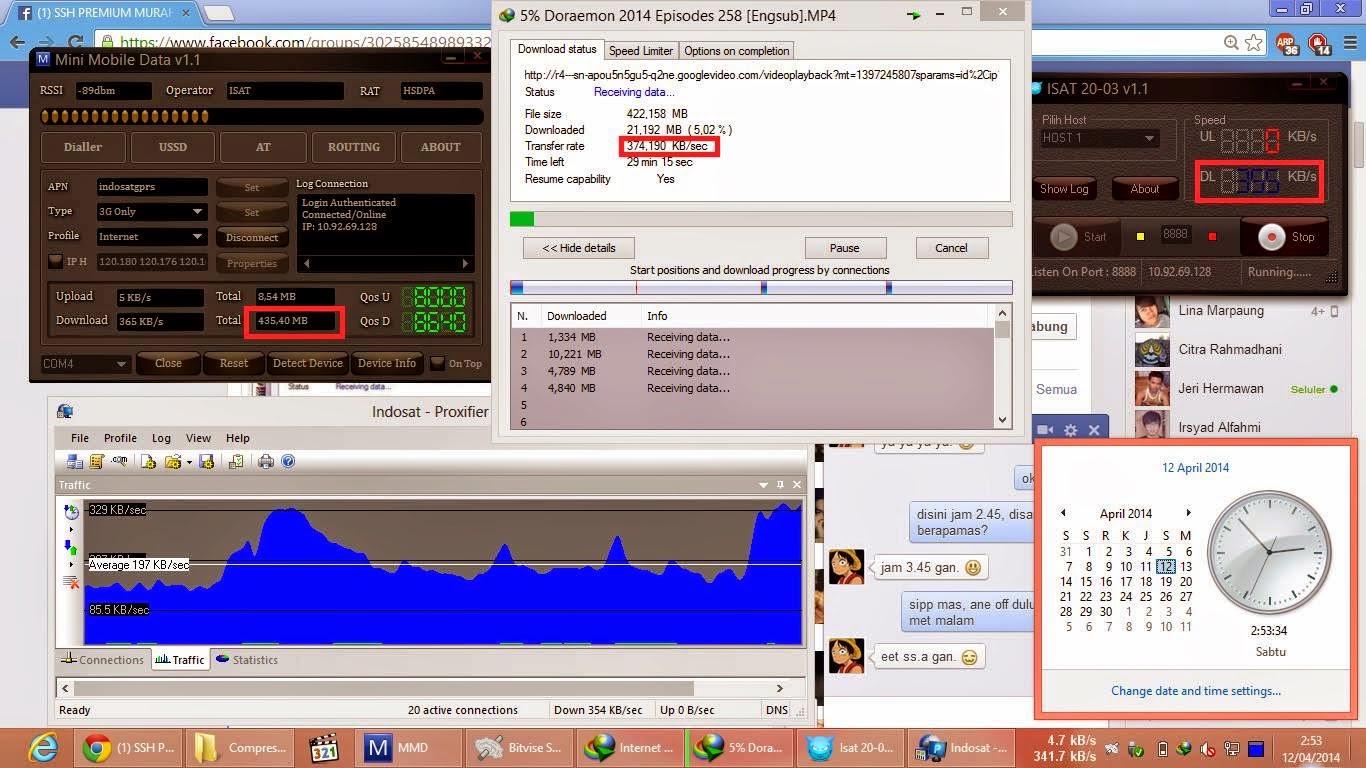The height and width of the screenshot is (768, 1366).
Task: Open Internet Explorer from the taskbar
Action: [x=43, y=747]
